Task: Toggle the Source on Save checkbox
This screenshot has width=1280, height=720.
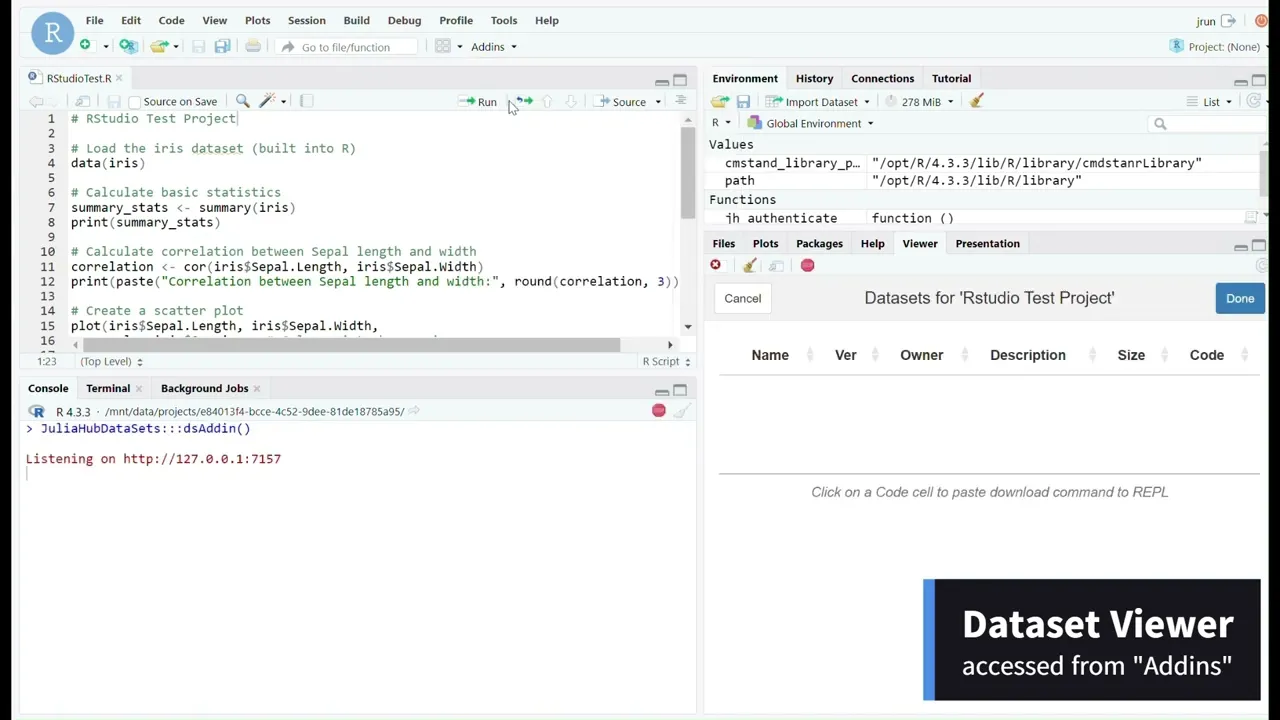Action: click(134, 102)
